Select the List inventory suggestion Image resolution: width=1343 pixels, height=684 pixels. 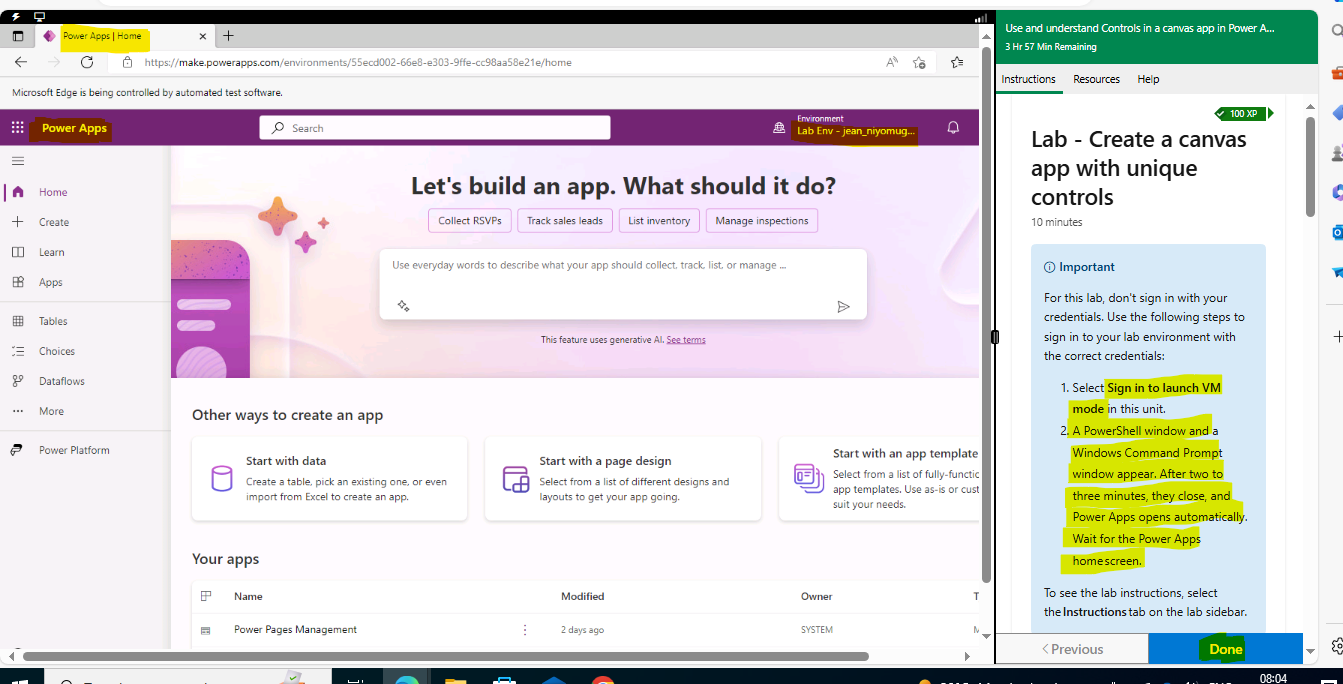659,220
